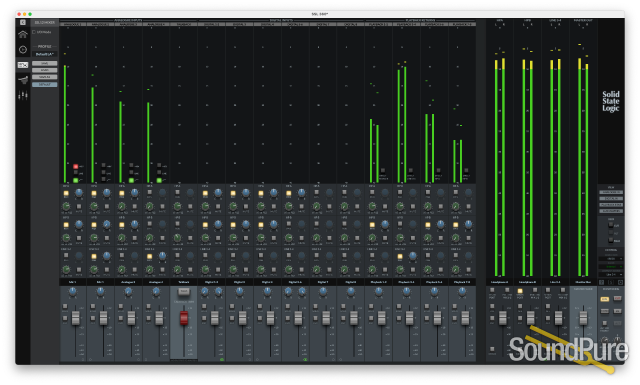
Task: Toggle the MONO button in Monitoring section
Action: 604,311
